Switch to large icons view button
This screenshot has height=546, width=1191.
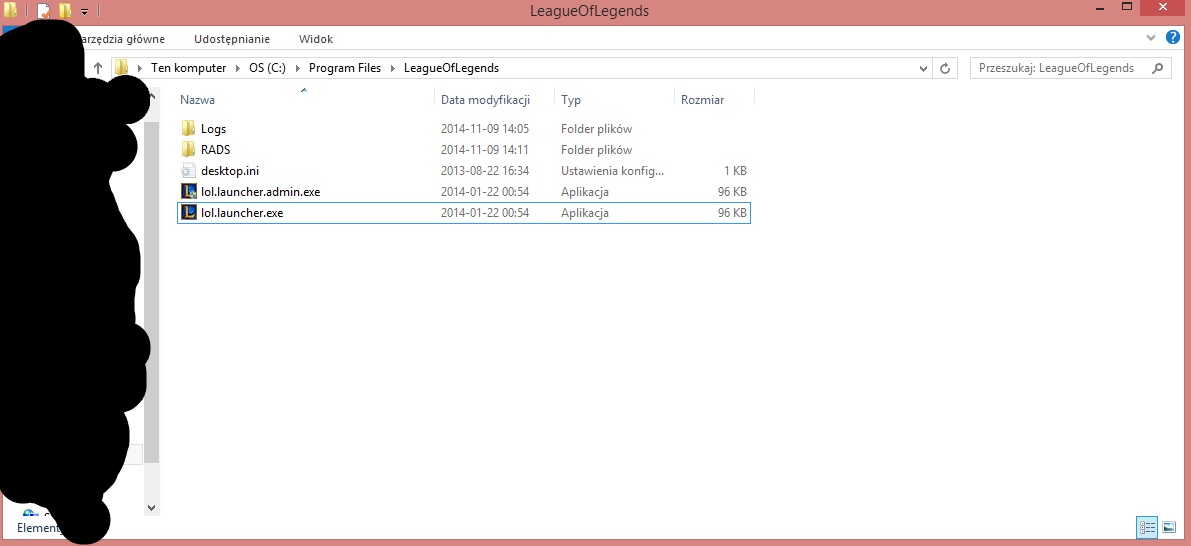[1168, 526]
